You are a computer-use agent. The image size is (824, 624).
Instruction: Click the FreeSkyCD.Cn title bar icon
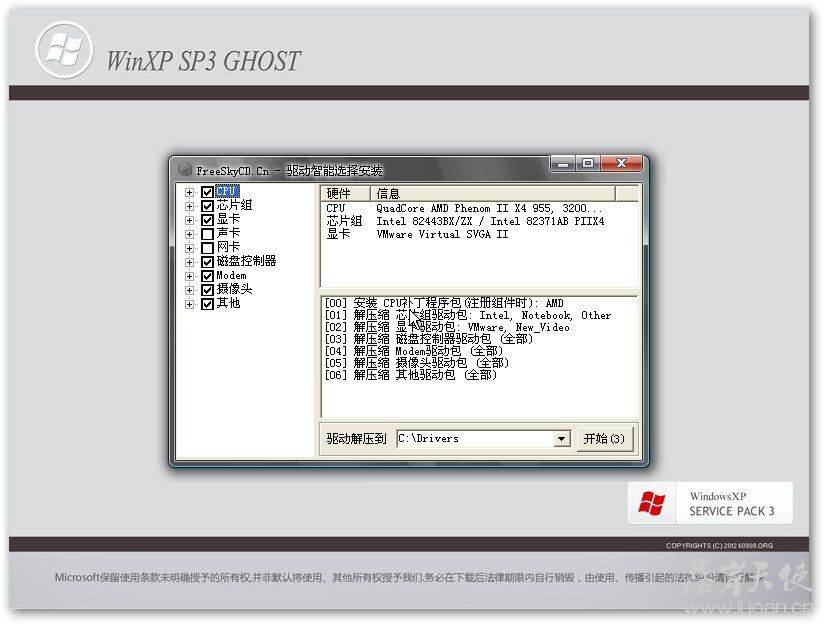(x=184, y=169)
